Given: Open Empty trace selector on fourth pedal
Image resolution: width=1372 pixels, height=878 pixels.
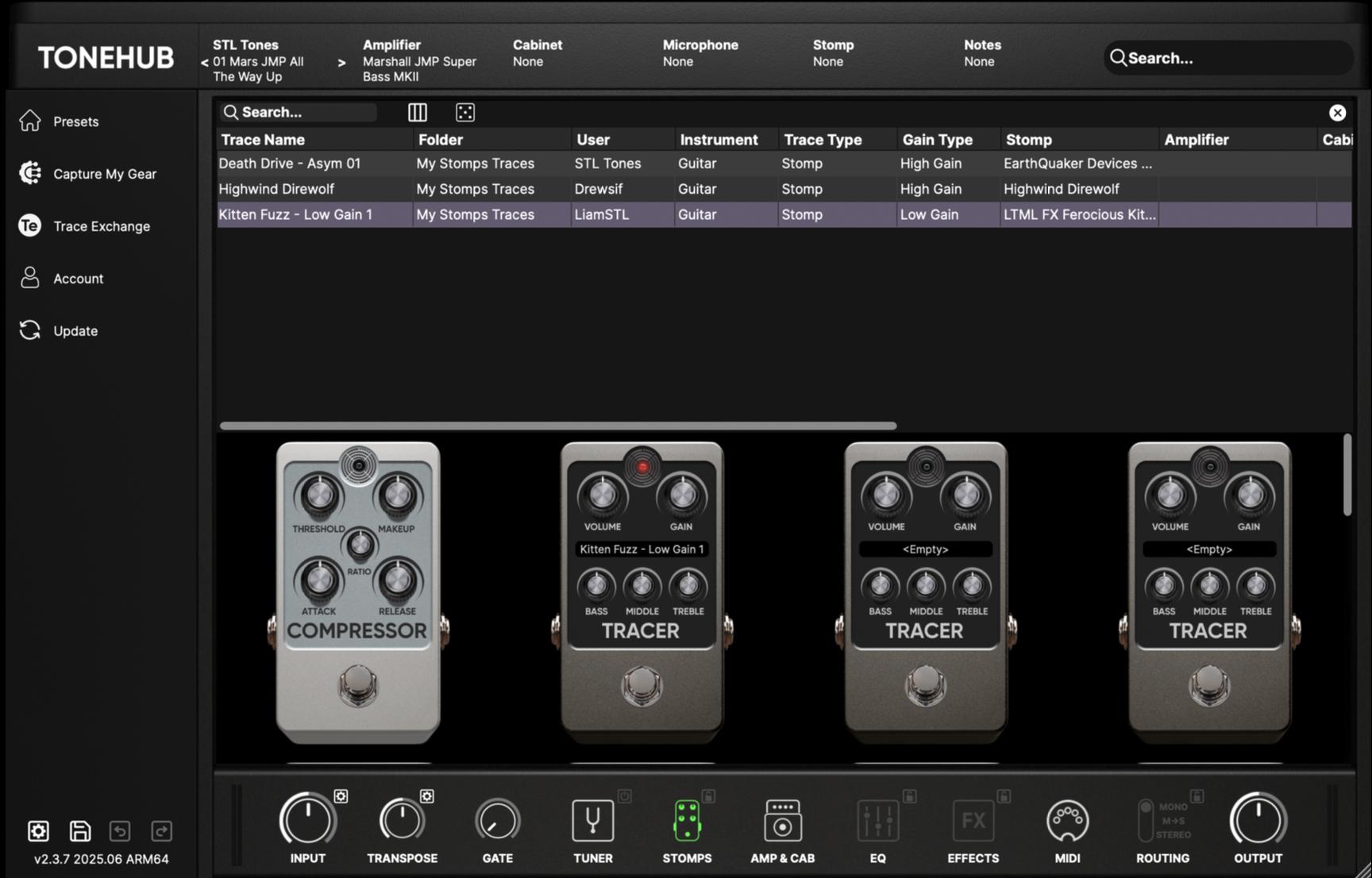Looking at the screenshot, I should coord(1209,549).
